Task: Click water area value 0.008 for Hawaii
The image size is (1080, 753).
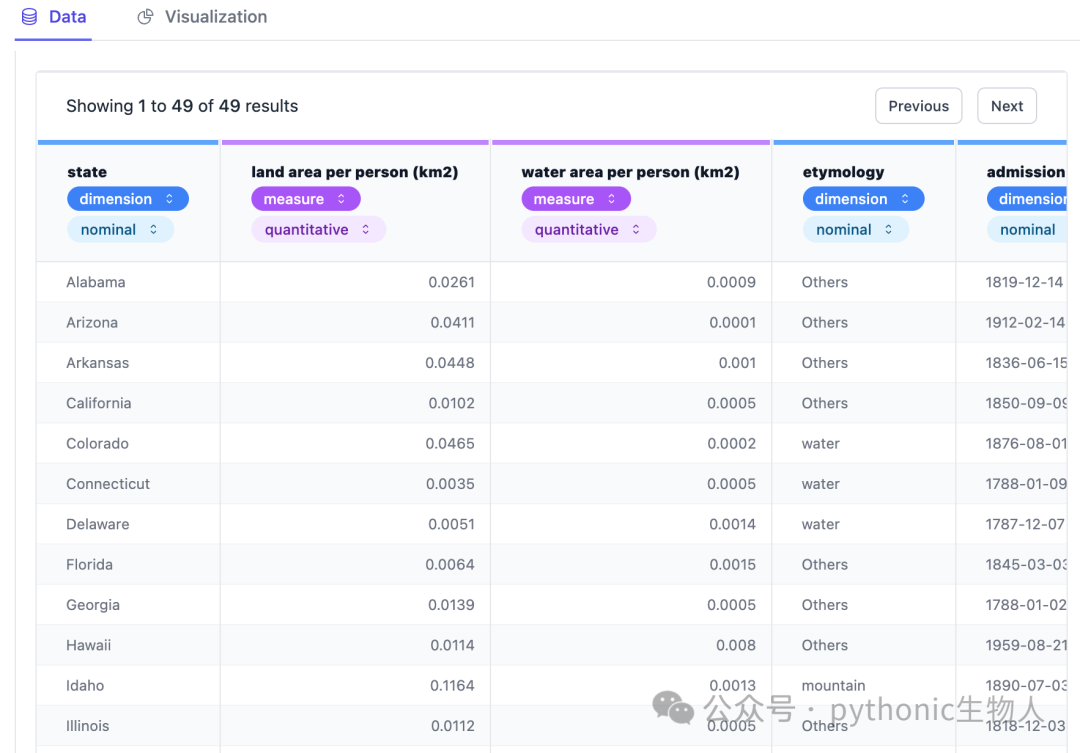Action: [x=736, y=645]
